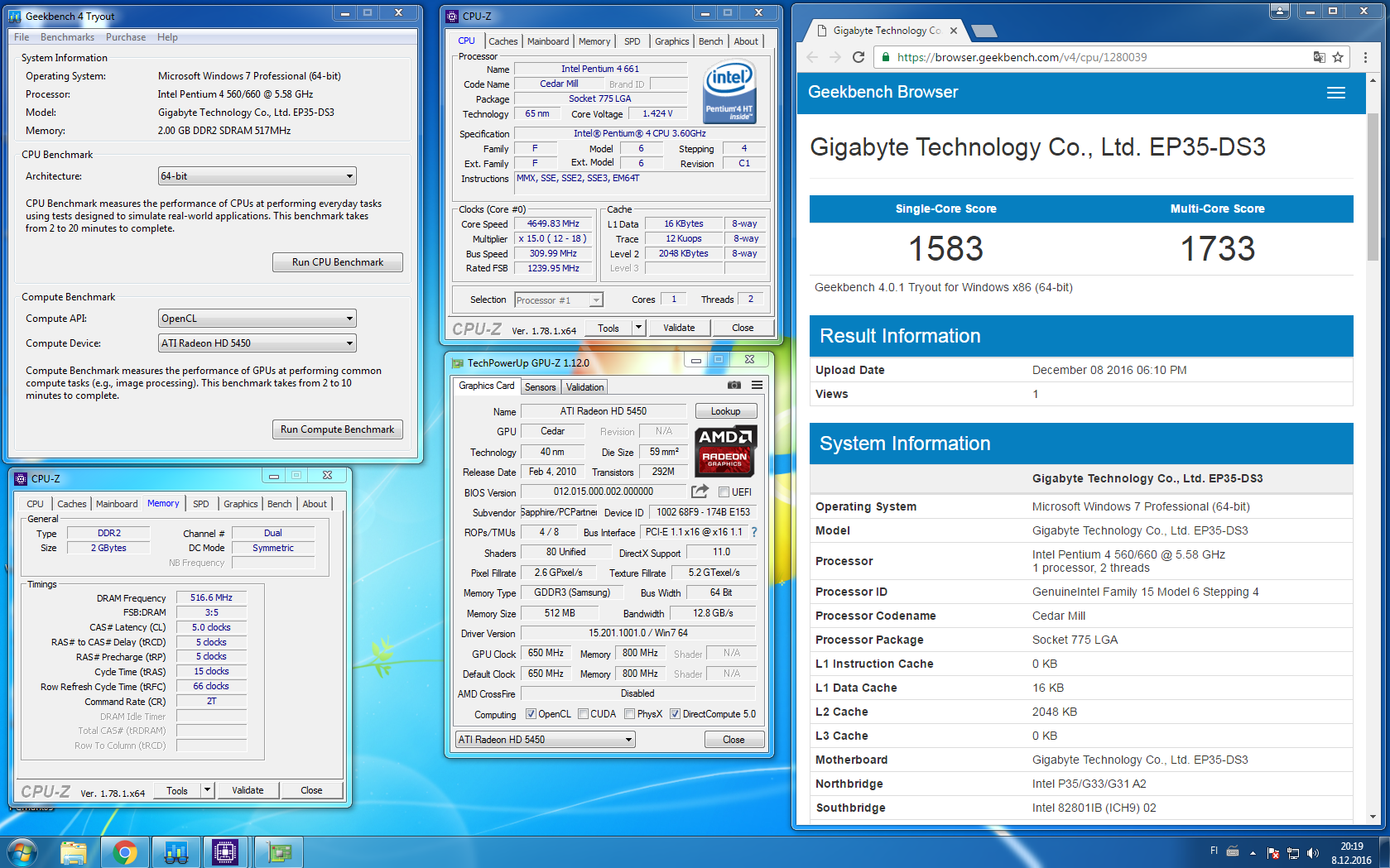The height and width of the screenshot is (868, 1390).
Task: Switch to the Caches tab in top CPU-Z
Action: [x=503, y=41]
